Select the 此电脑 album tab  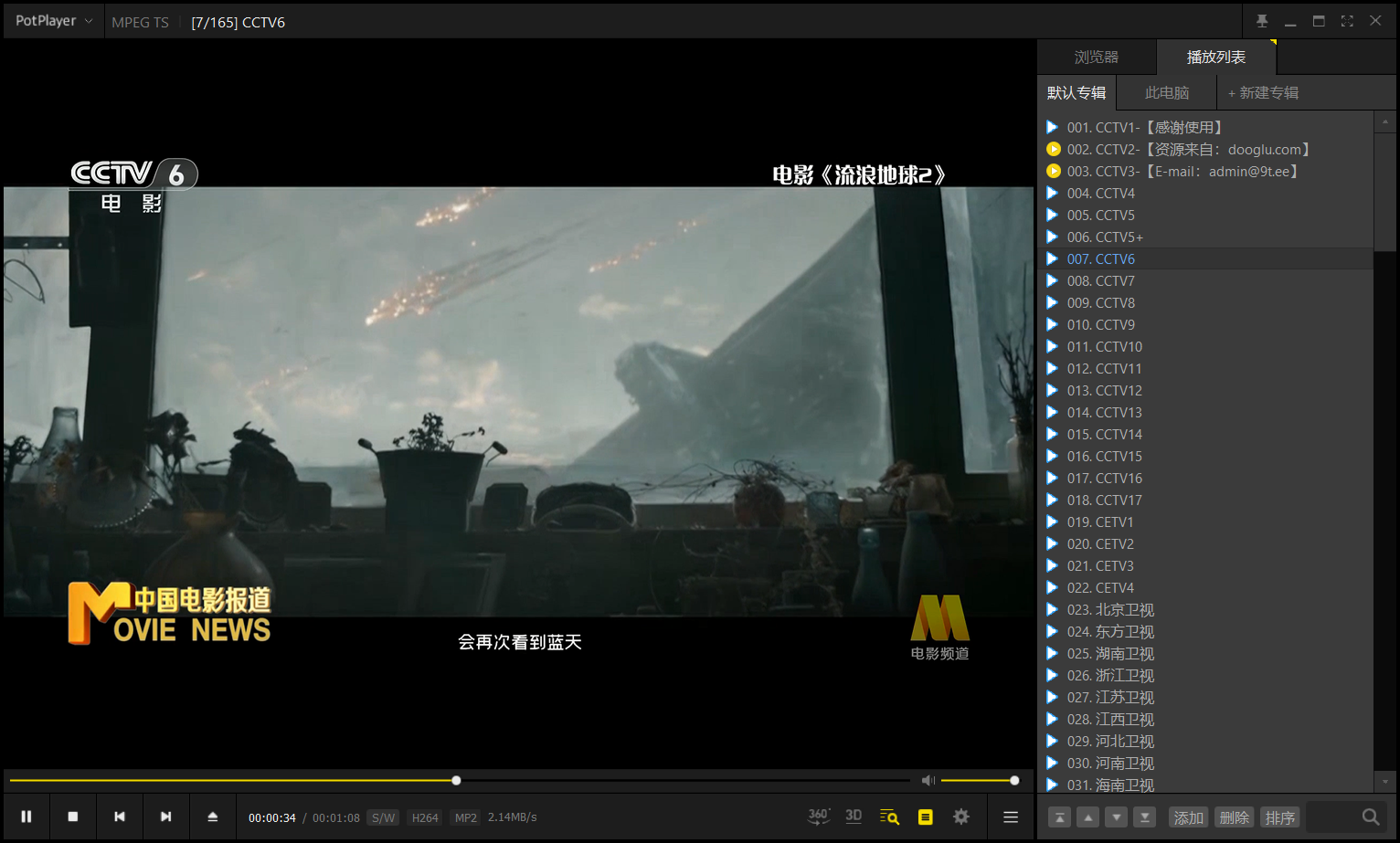(1167, 92)
